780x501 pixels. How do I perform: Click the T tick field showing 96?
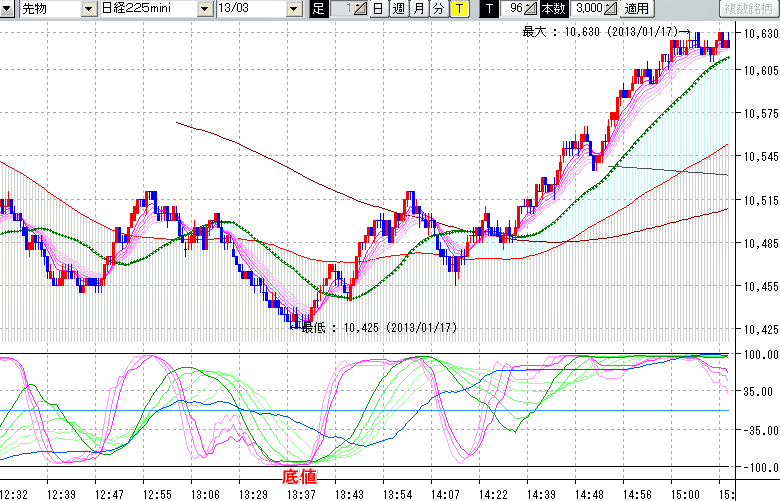pyautogui.click(x=512, y=9)
